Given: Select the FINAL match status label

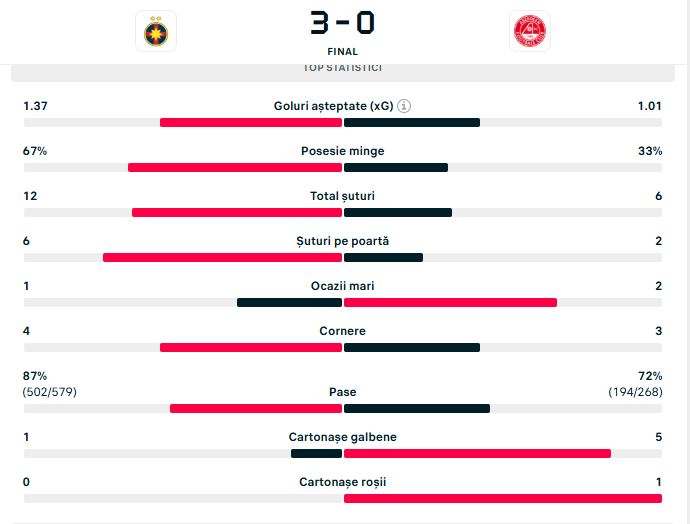Looking at the screenshot, I should 342,52.
